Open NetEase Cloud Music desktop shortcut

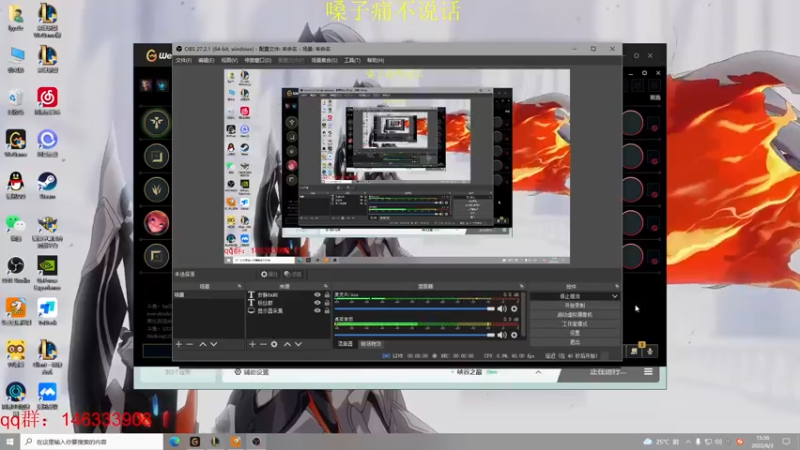[47, 101]
